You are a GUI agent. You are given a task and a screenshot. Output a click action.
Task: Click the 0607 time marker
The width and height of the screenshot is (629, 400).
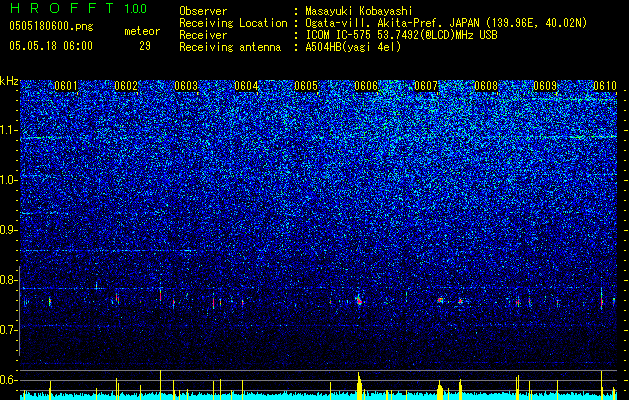coord(426,86)
